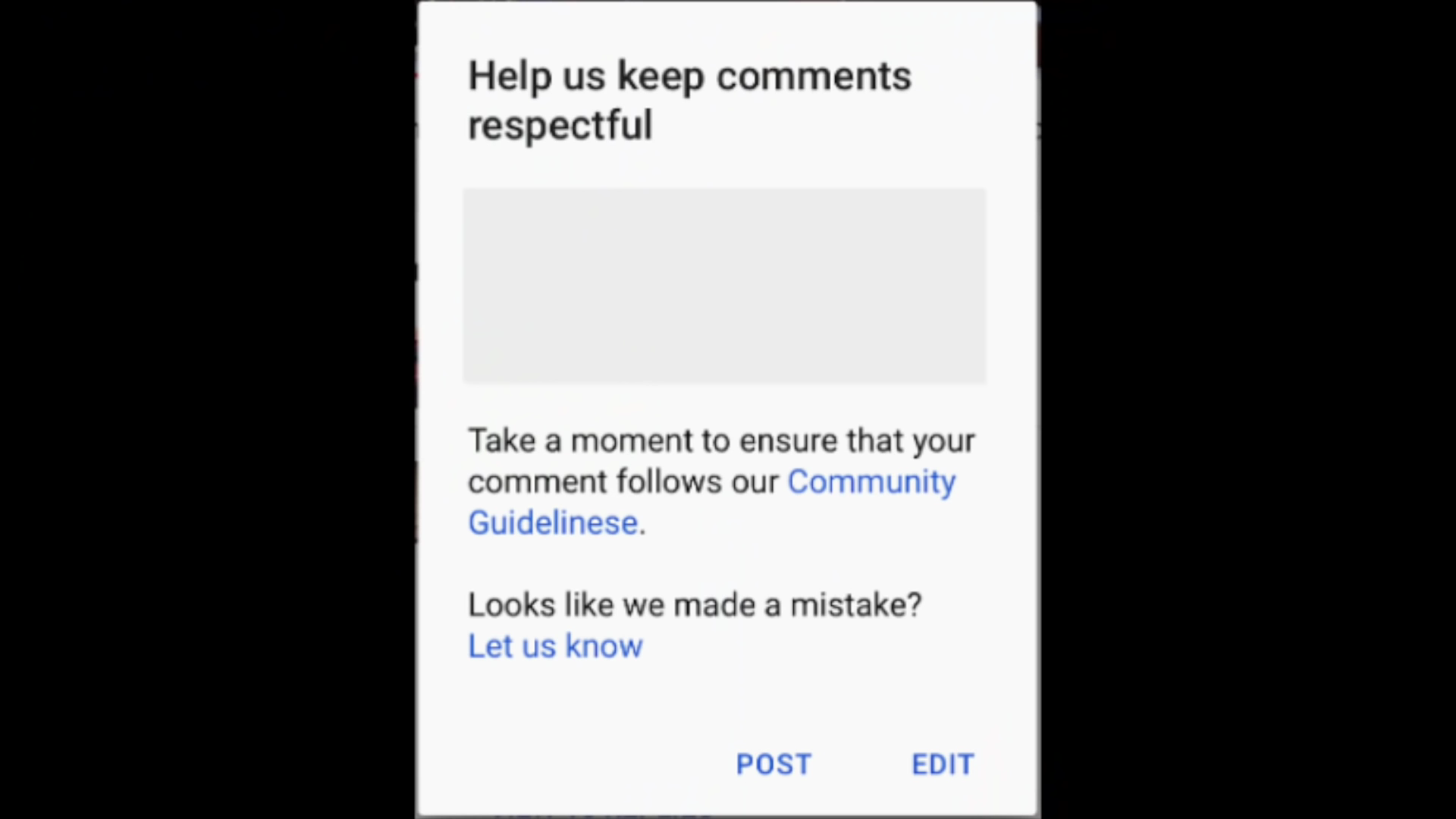Dismiss dialog via black area on right
The image size is (1456, 819).
click(1247, 409)
